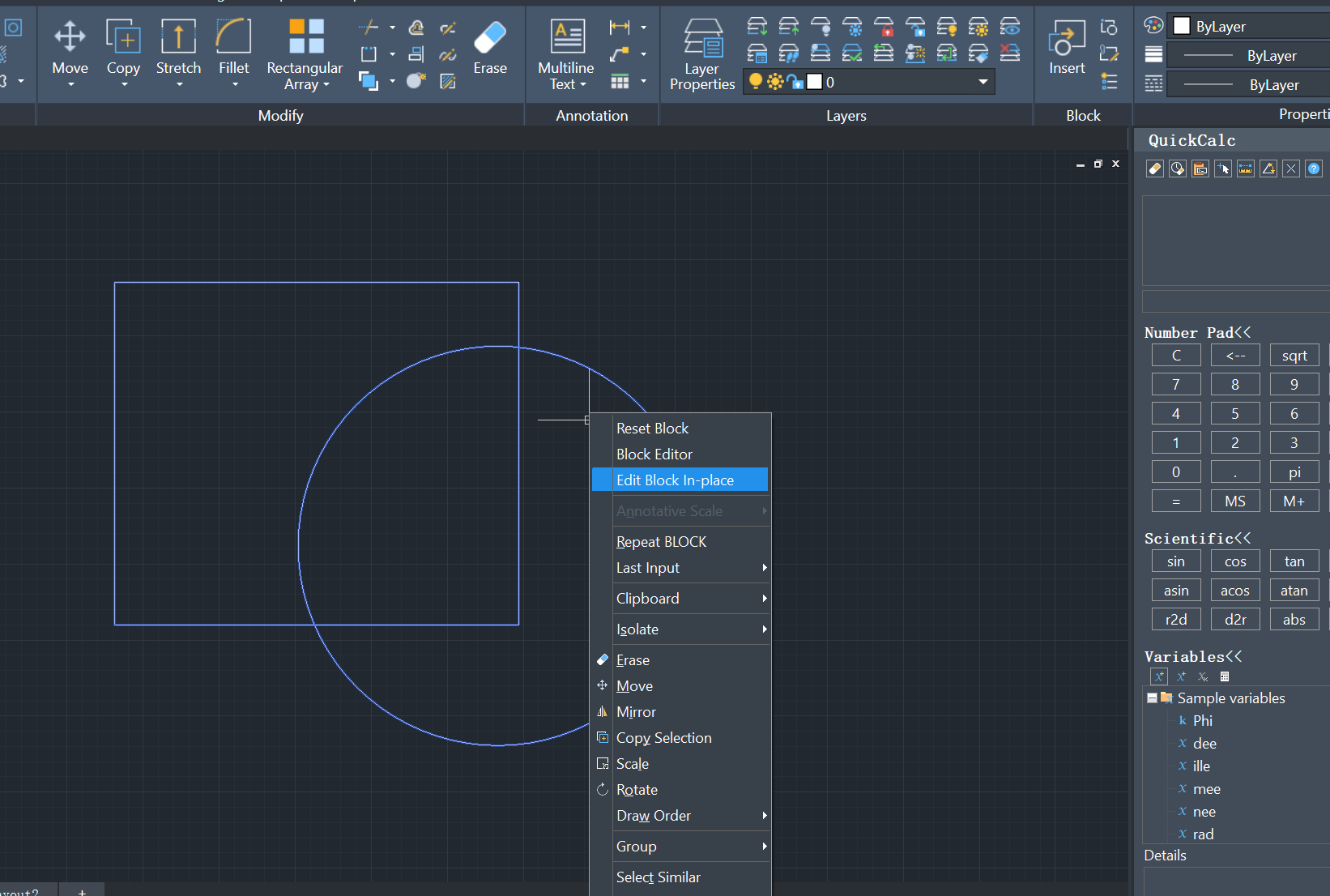Click the acos scientific button
Image resolution: width=1330 pixels, height=896 pixels.
[1235, 590]
